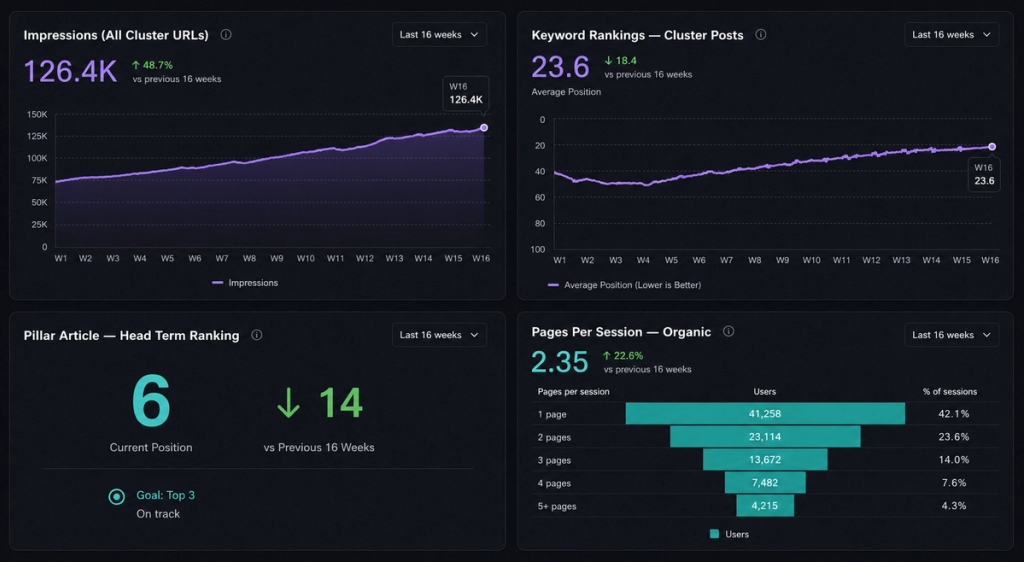The height and width of the screenshot is (562, 1024).
Task: Toggle Average Position (Lower is Better) legend
Action: [x=624, y=285]
